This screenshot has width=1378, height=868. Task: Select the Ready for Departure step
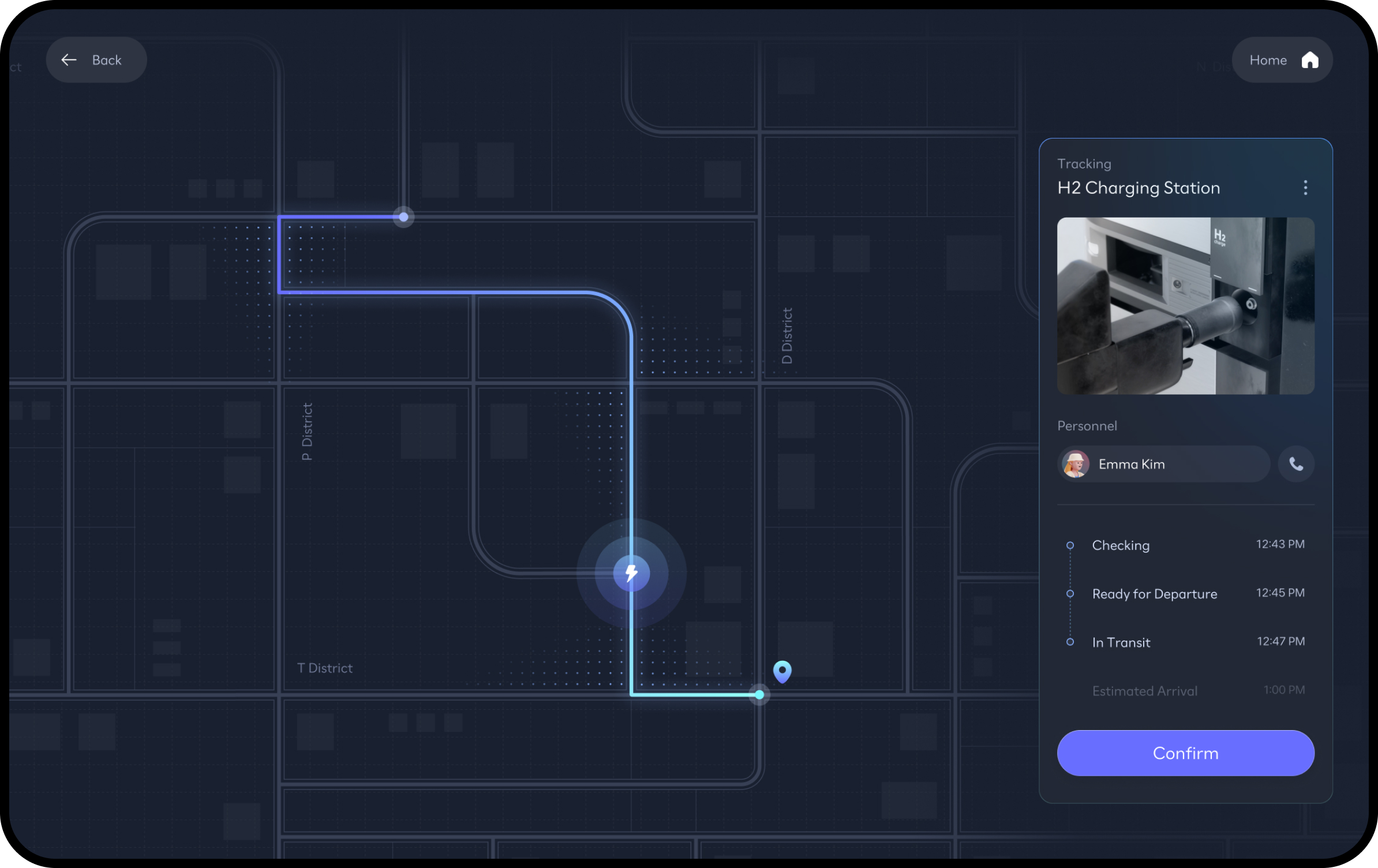click(1154, 594)
